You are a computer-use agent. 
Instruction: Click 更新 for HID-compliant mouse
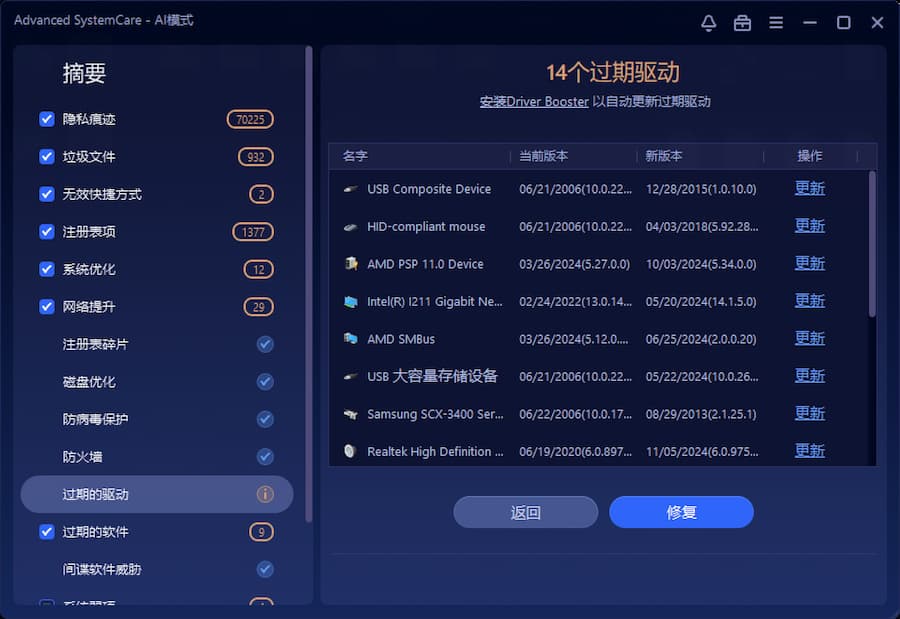809,226
